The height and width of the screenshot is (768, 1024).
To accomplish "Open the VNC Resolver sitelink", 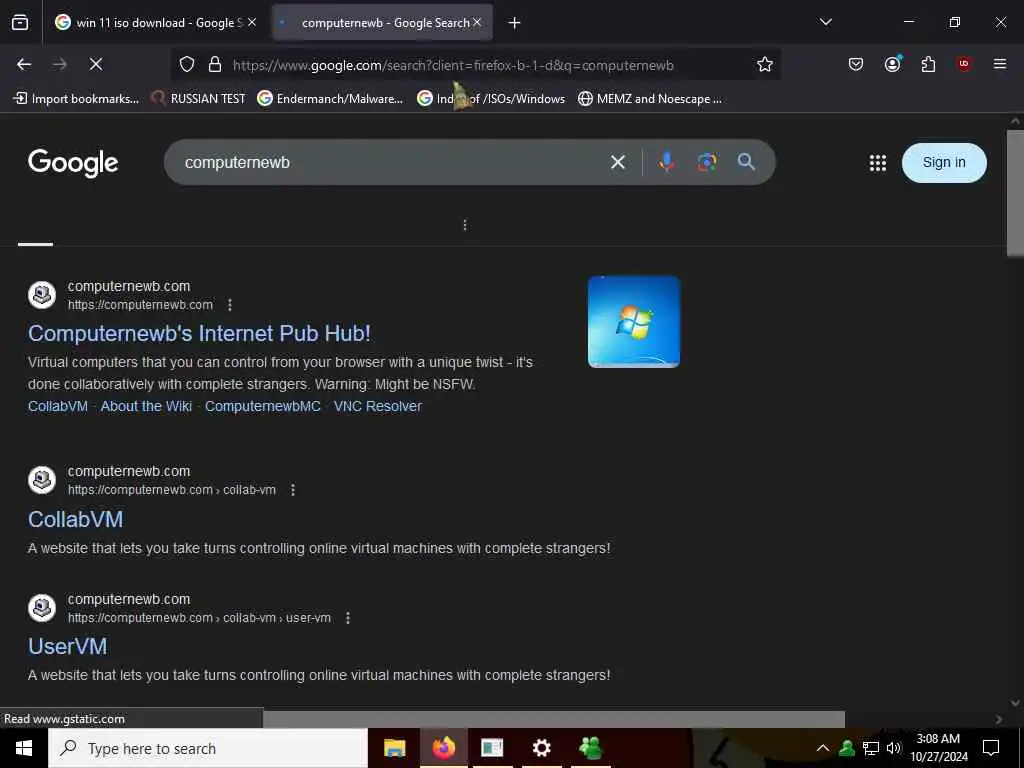I will (378, 406).
